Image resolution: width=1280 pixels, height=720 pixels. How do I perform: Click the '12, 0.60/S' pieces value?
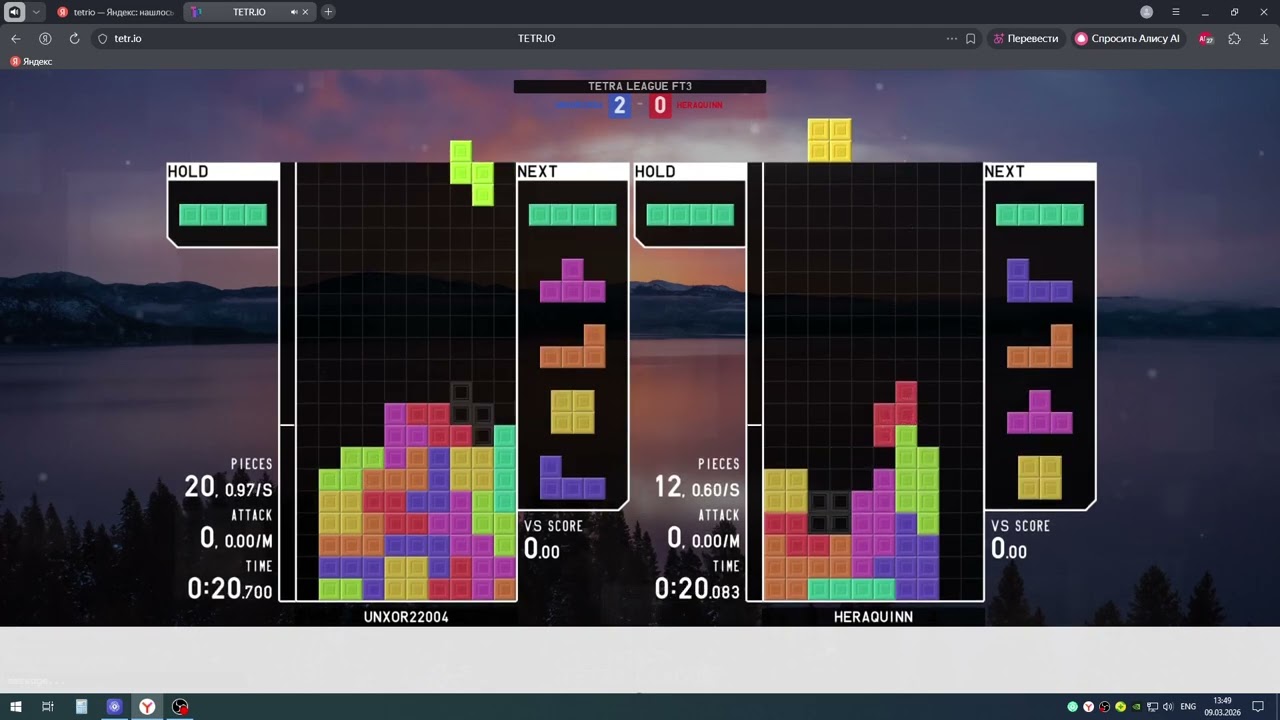coord(697,487)
